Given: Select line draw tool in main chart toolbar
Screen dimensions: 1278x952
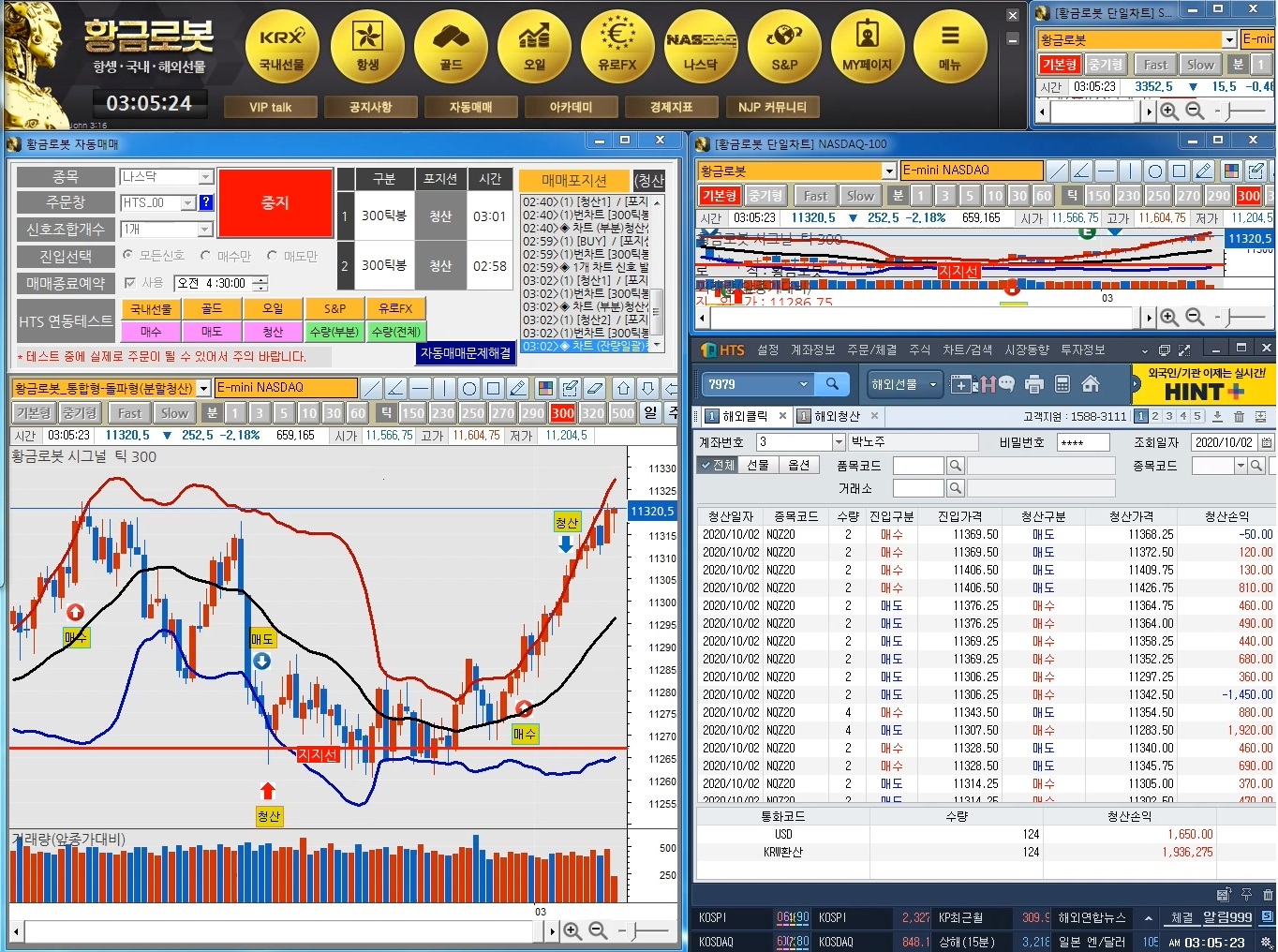Looking at the screenshot, I should 371,388.
